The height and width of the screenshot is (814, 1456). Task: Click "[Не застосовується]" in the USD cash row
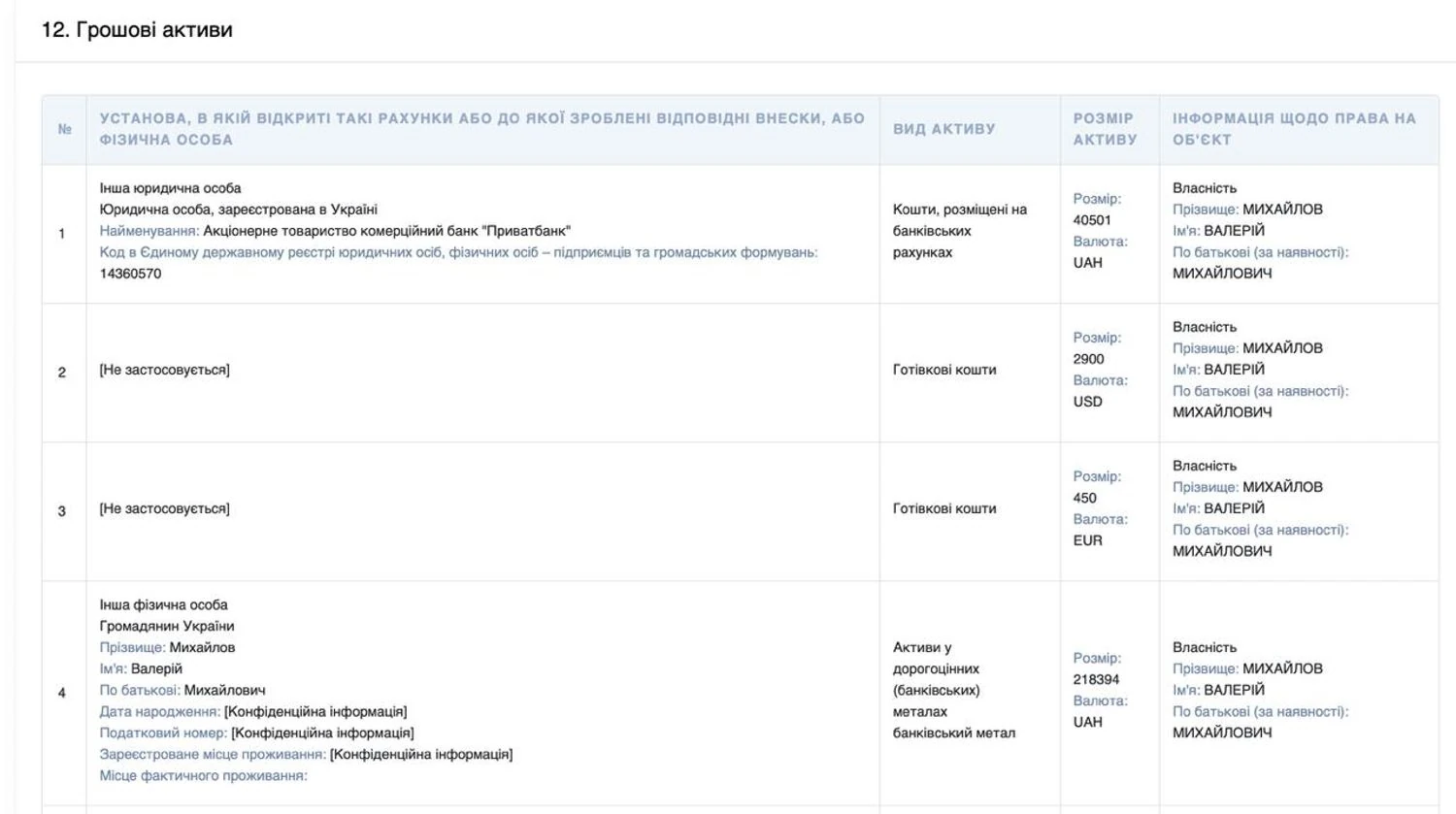point(164,370)
